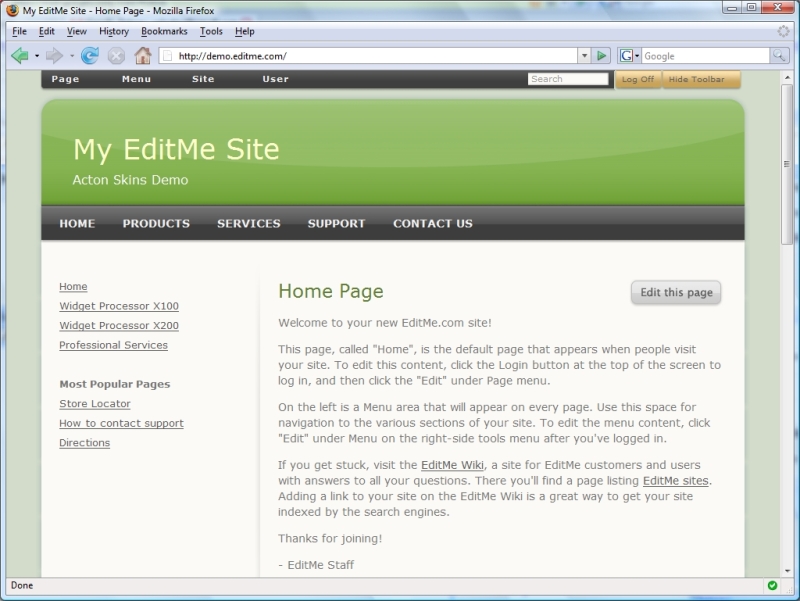Open the Edit menu

tap(46, 31)
